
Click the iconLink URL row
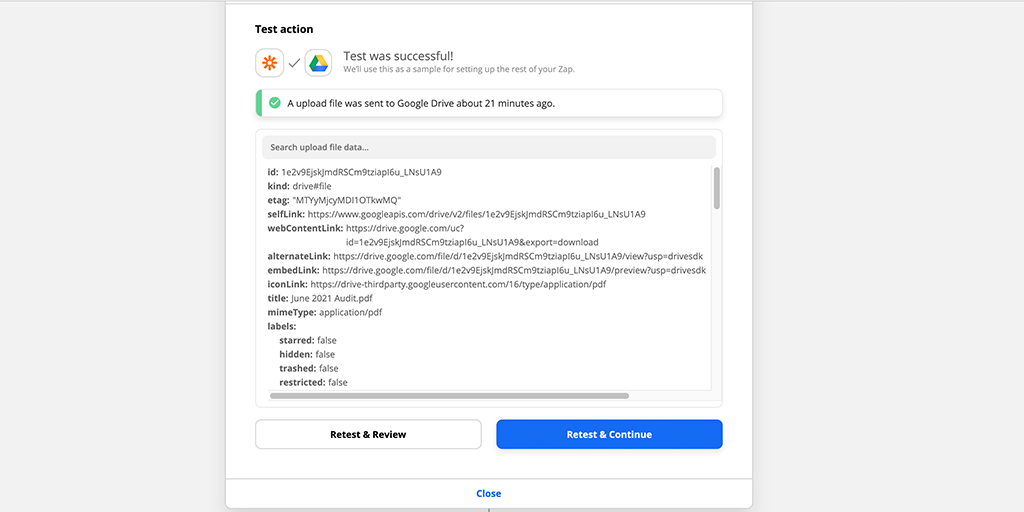(x=457, y=284)
